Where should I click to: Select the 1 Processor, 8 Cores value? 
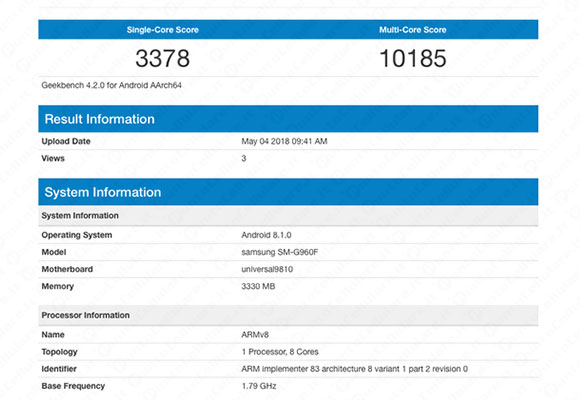coord(280,352)
